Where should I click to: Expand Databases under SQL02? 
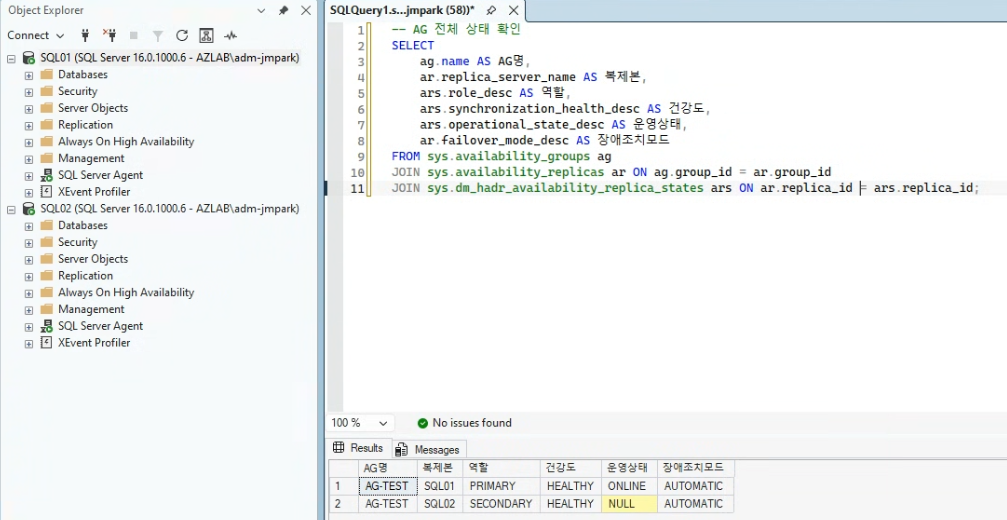(29, 226)
